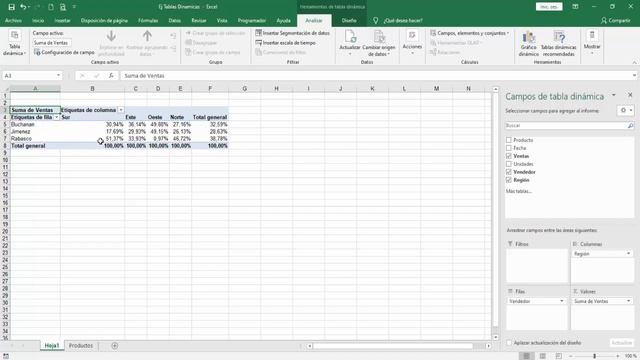Click the Inic. ses. sign-in button
The width and height of the screenshot is (640, 360).
(549, 7)
